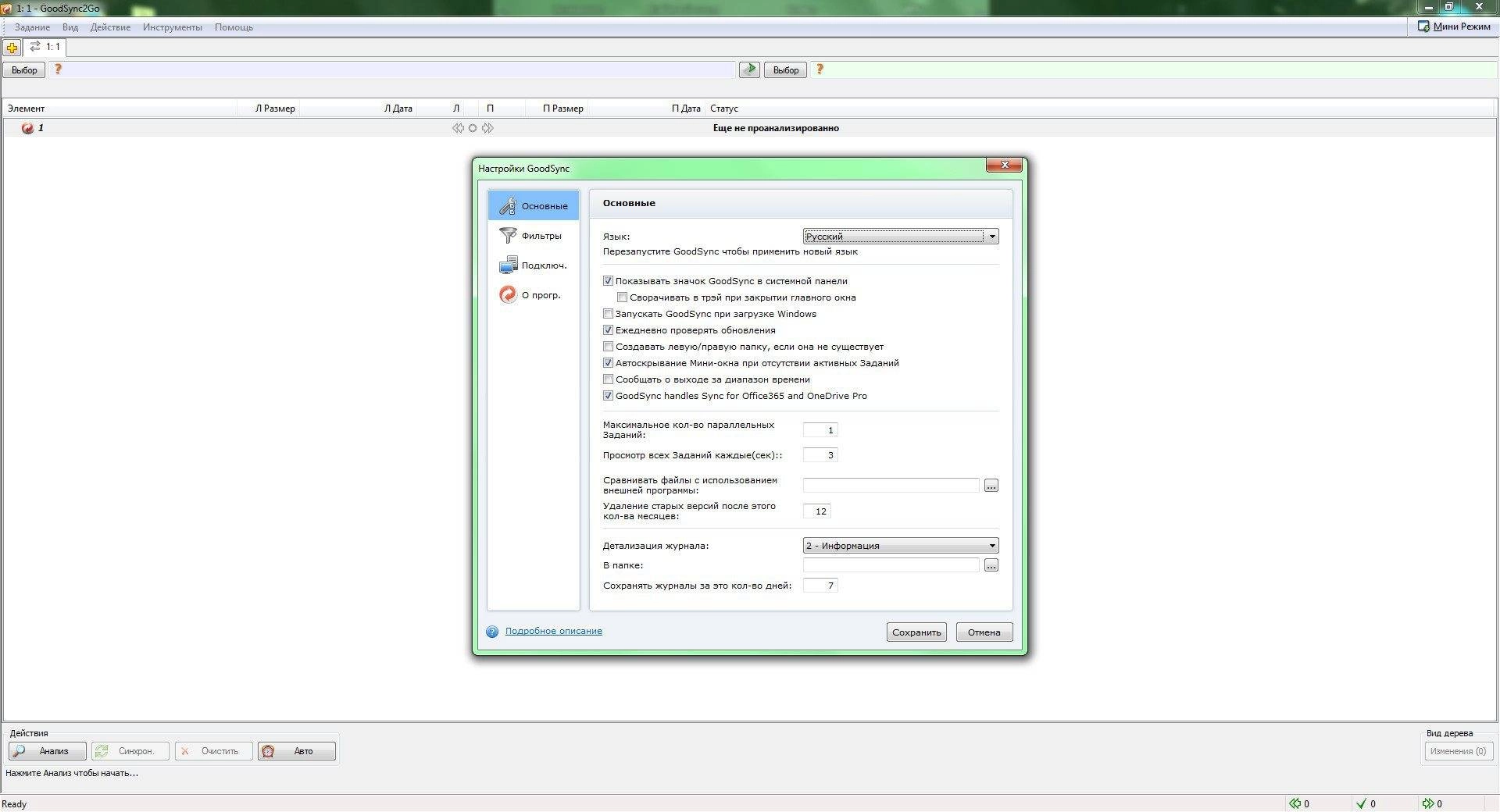Open the О прогр. settings section
This screenshot has width=1500, height=812.
[x=534, y=295]
